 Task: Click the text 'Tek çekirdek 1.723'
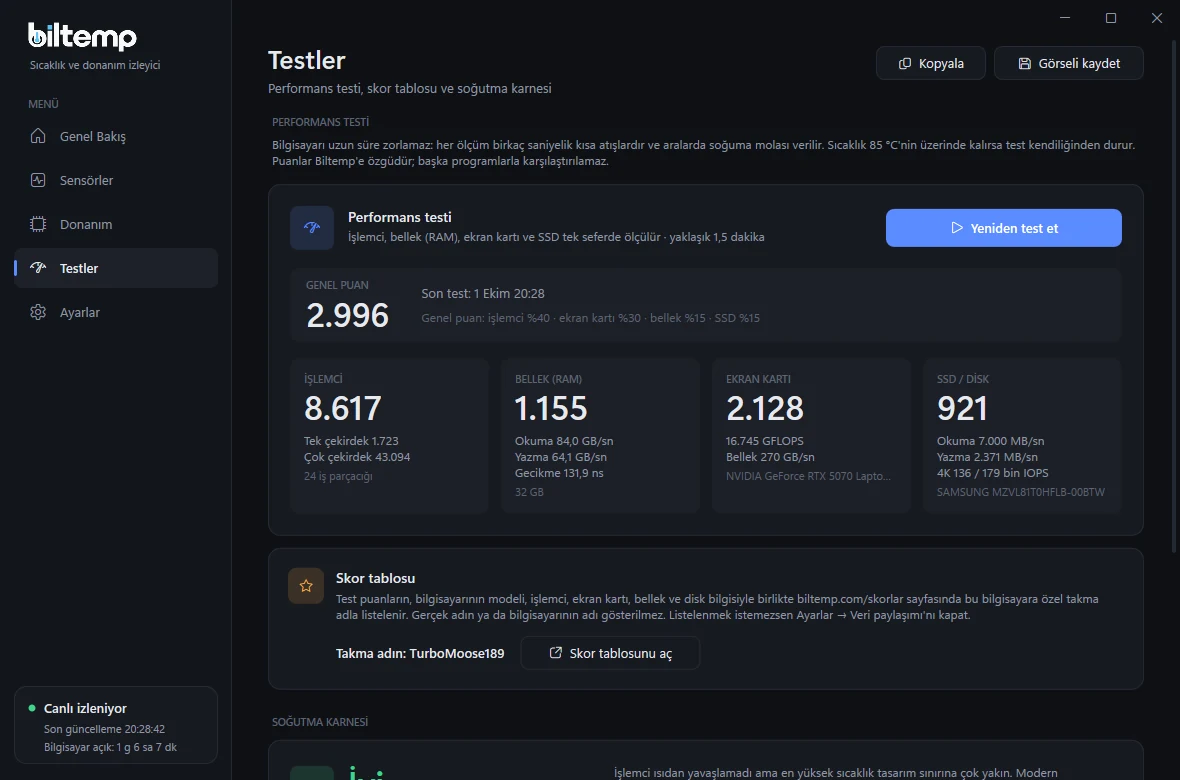(x=351, y=440)
